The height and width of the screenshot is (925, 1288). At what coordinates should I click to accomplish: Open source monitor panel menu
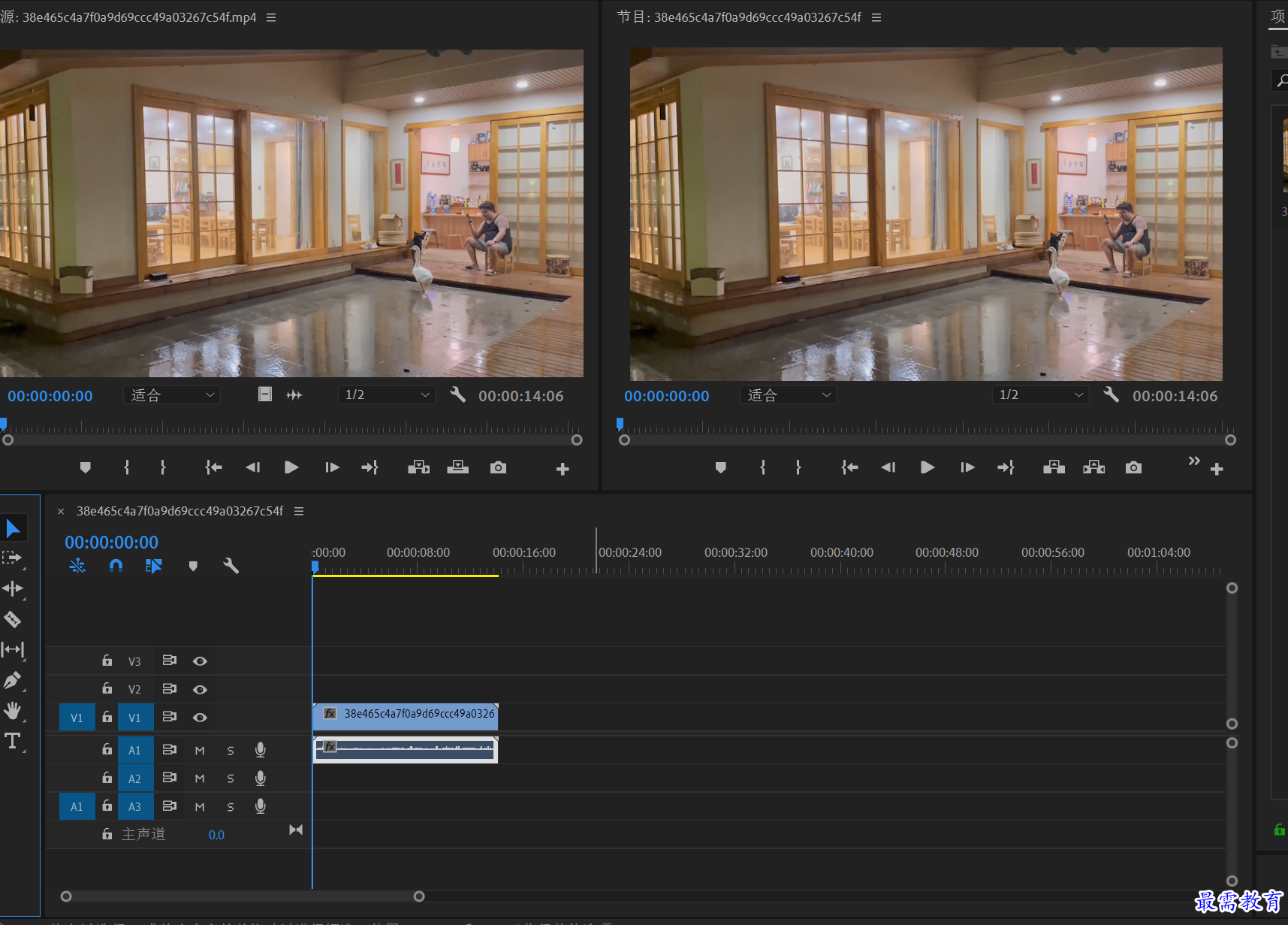tap(271, 17)
